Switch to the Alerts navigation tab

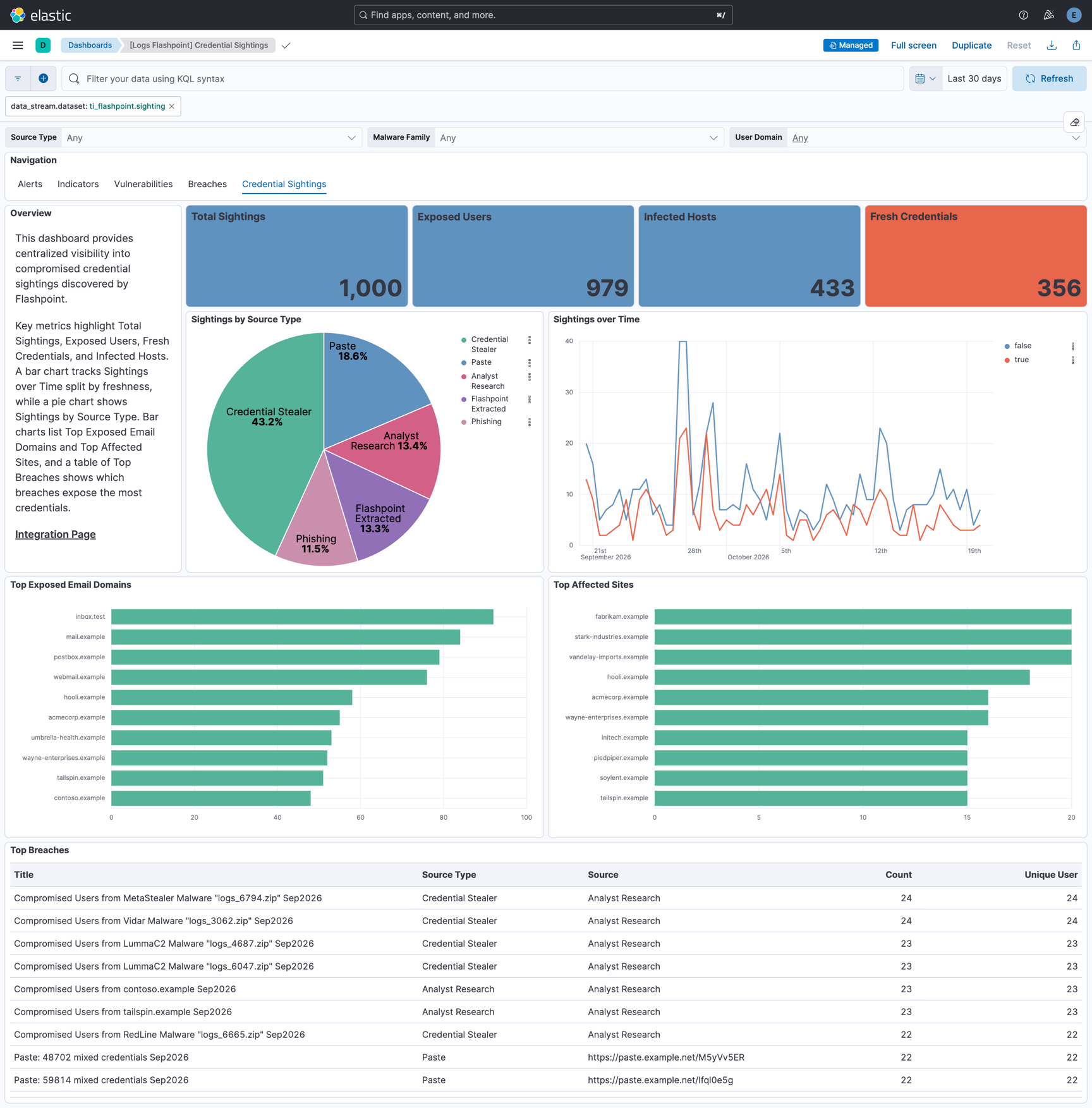click(x=30, y=184)
